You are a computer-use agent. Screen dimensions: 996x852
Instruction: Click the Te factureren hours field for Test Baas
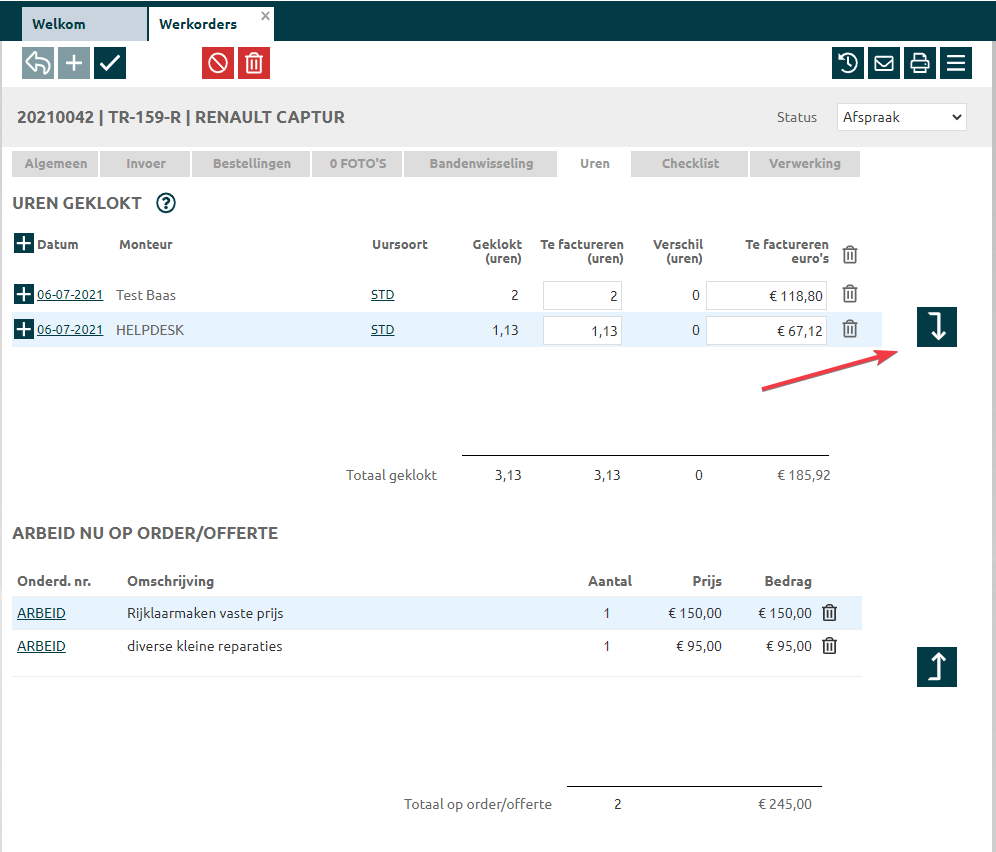582,295
